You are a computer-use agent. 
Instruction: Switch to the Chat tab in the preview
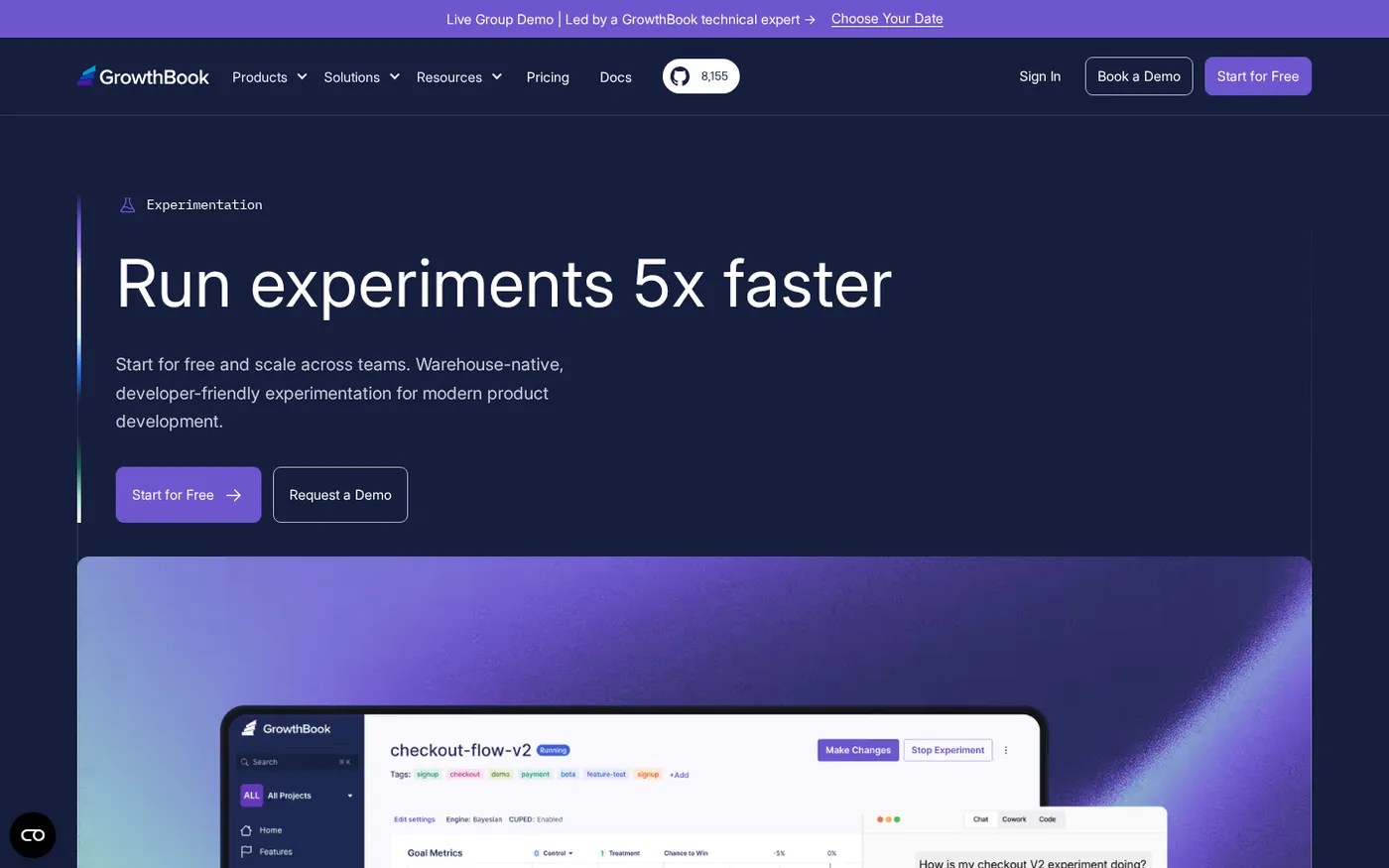[980, 819]
